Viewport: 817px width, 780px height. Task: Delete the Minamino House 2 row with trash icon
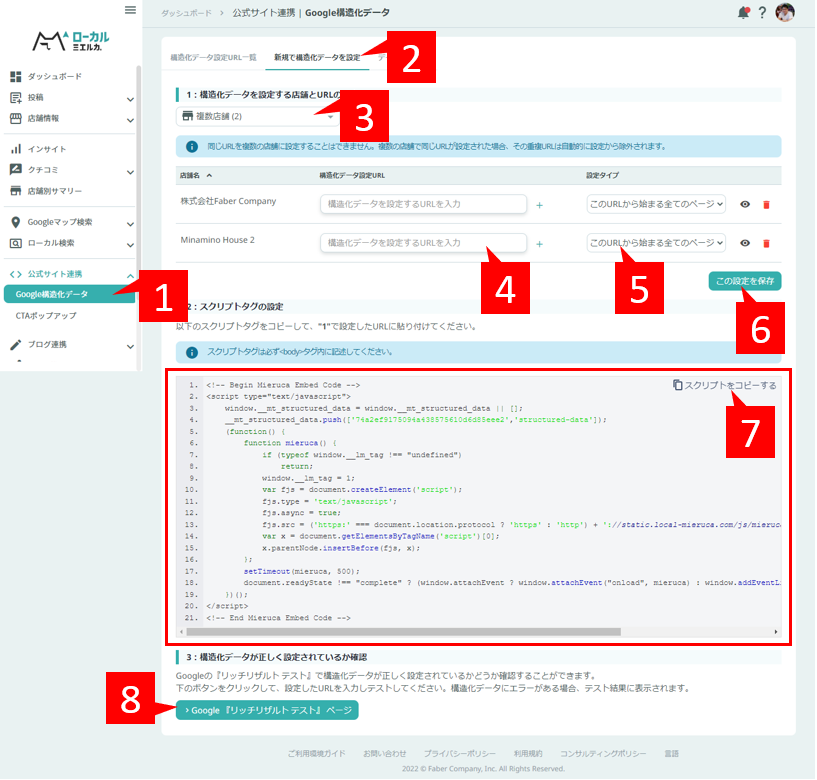click(x=766, y=243)
